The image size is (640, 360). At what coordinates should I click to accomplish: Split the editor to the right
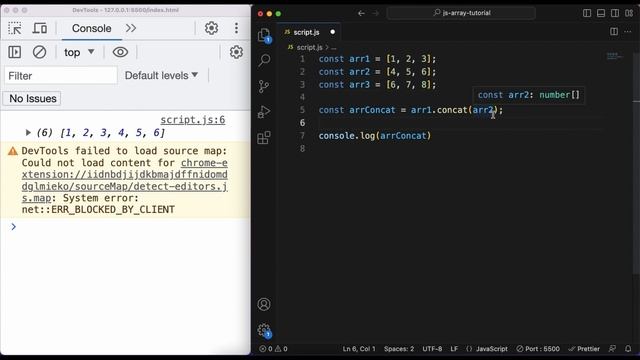(614, 31)
